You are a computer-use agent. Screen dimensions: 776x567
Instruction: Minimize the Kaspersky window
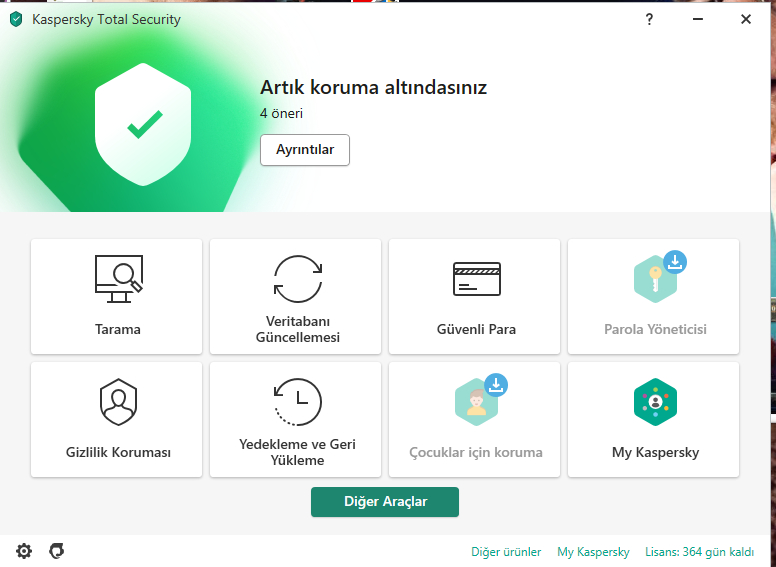[x=698, y=19]
